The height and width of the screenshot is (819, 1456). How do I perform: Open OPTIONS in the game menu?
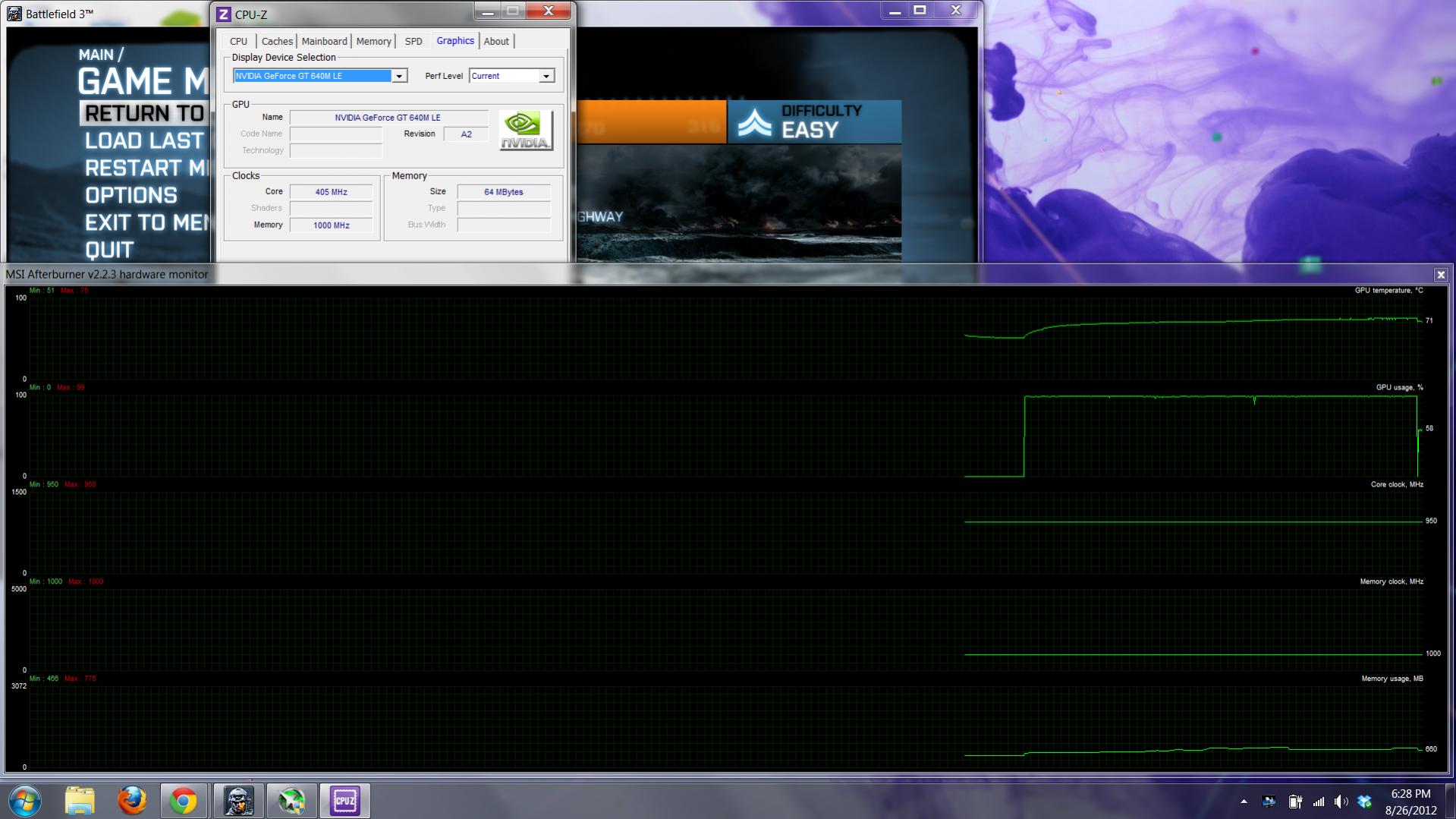click(131, 196)
